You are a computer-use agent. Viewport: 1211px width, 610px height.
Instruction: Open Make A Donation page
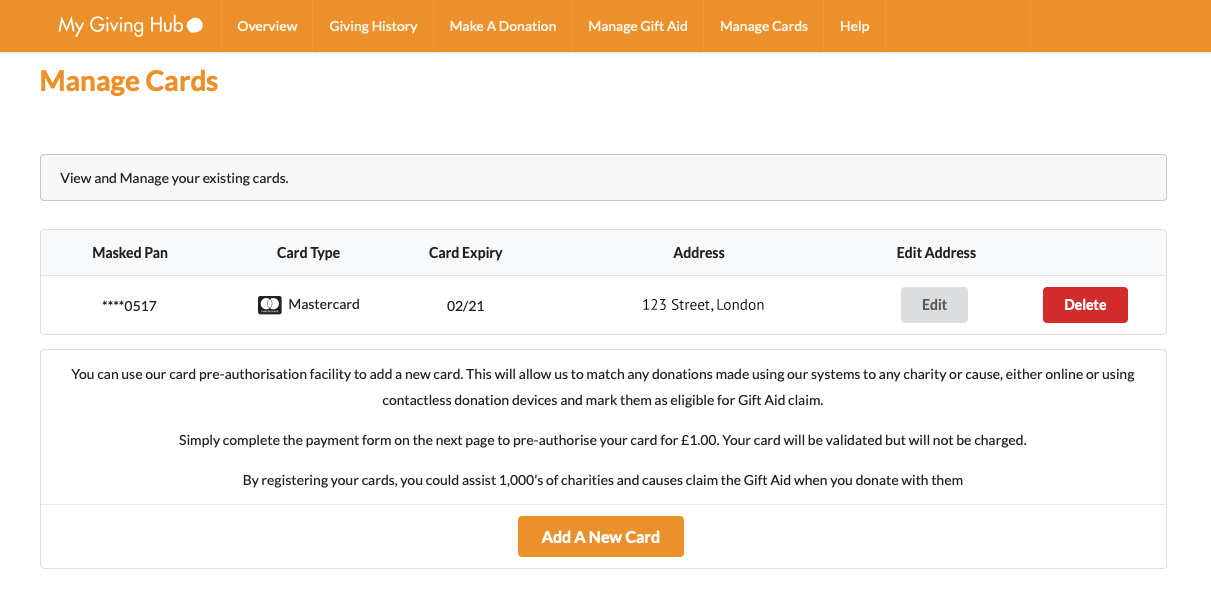503,26
